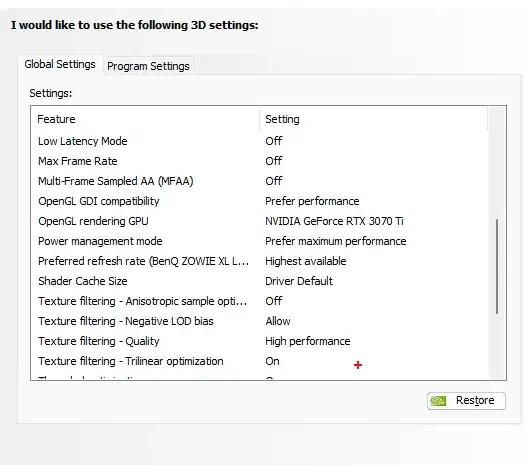The image size is (527, 465).
Task: Open Max Frame Rate Off value
Action: (274, 161)
